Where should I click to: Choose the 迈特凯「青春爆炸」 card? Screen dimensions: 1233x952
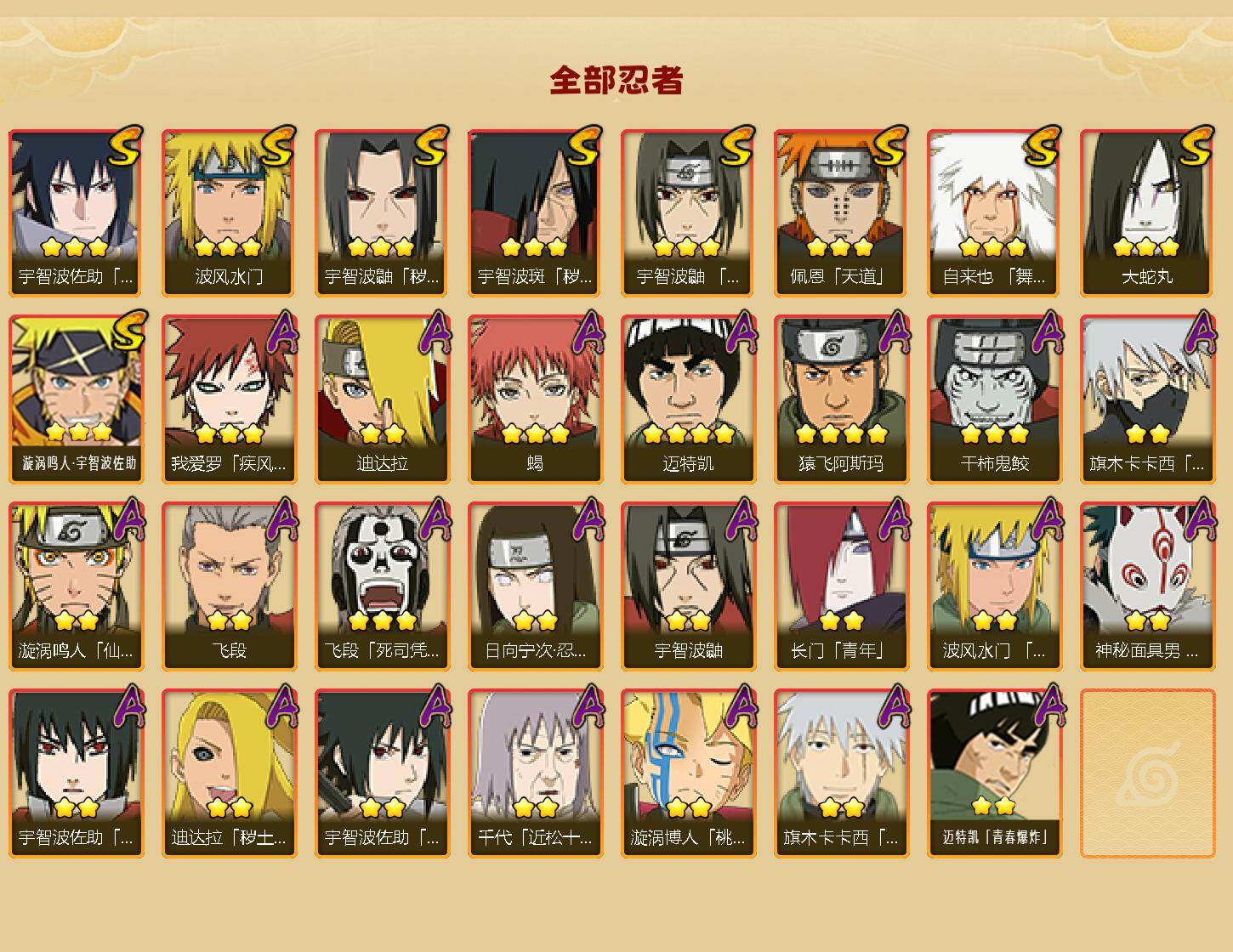994,773
